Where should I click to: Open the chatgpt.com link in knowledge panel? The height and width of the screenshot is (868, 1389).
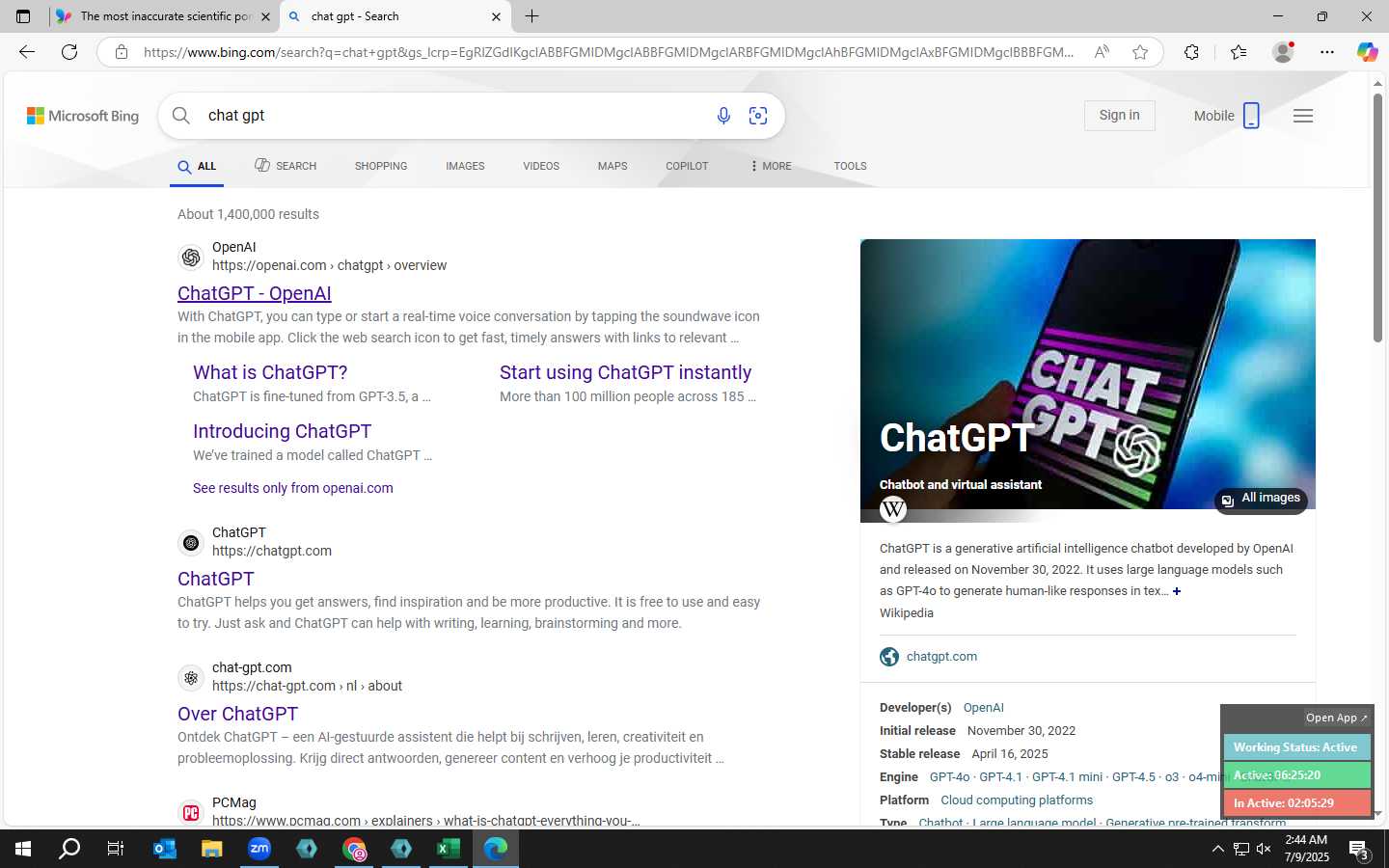pos(941,657)
